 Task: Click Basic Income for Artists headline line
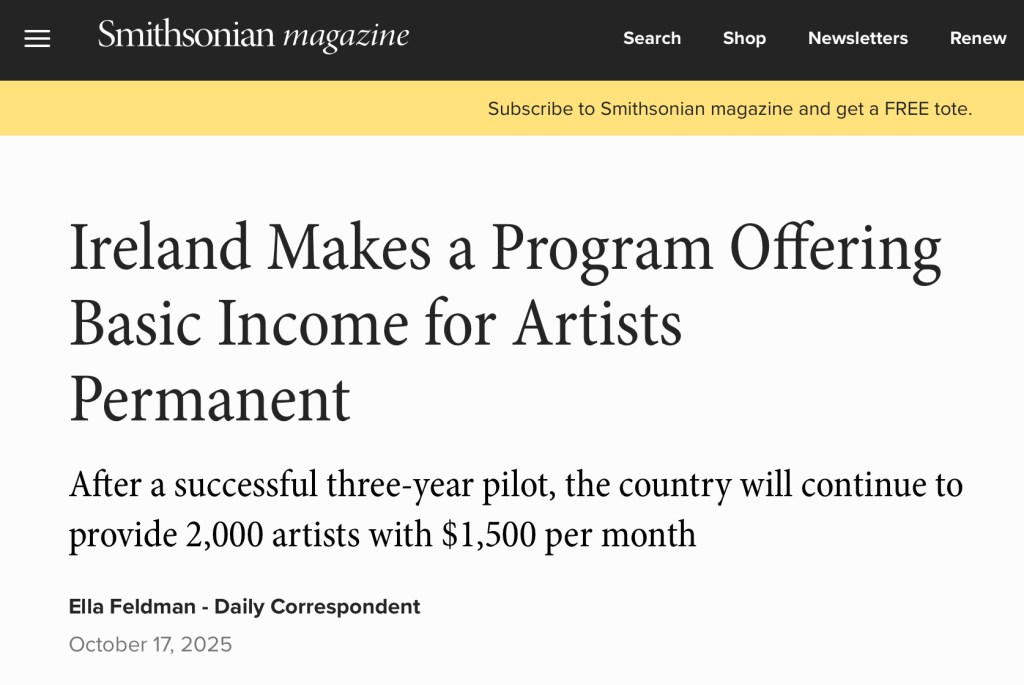tap(375, 323)
